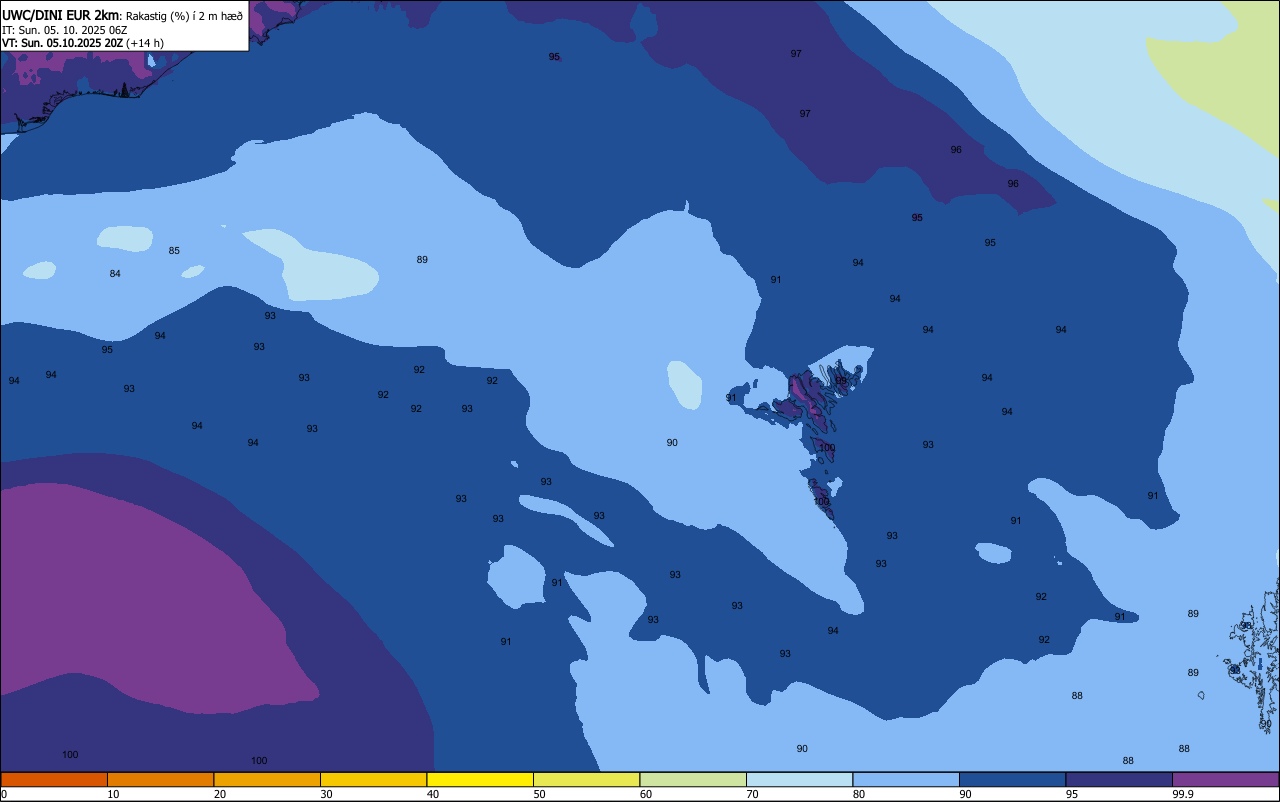Click the 99.9 tick label in the legend
The image size is (1280, 802).
tap(1184, 794)
